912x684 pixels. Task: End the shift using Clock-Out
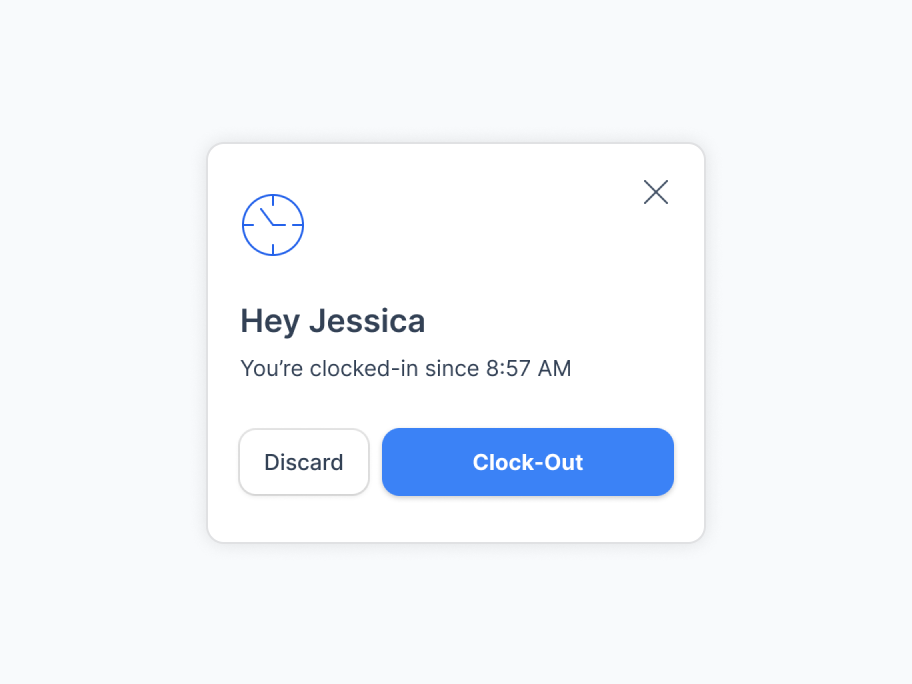pyautogui.click(x=528, y=462)
